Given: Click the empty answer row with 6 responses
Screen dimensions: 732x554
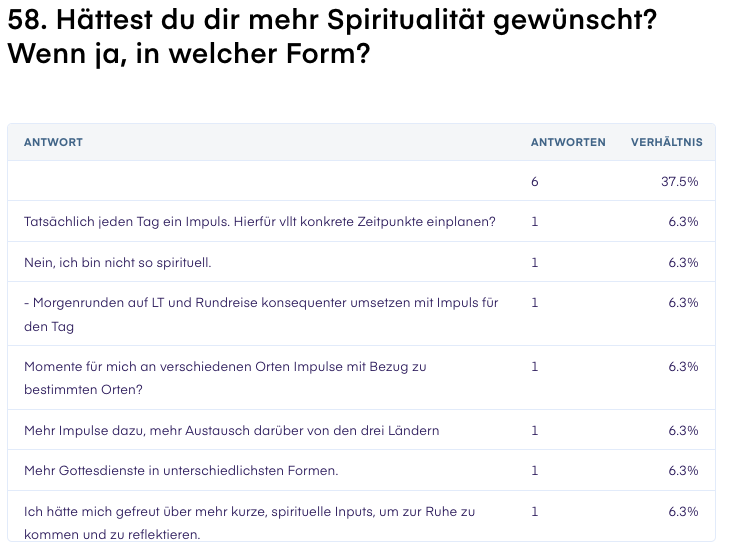Looking at the screenshot, I should pos(361,181).
